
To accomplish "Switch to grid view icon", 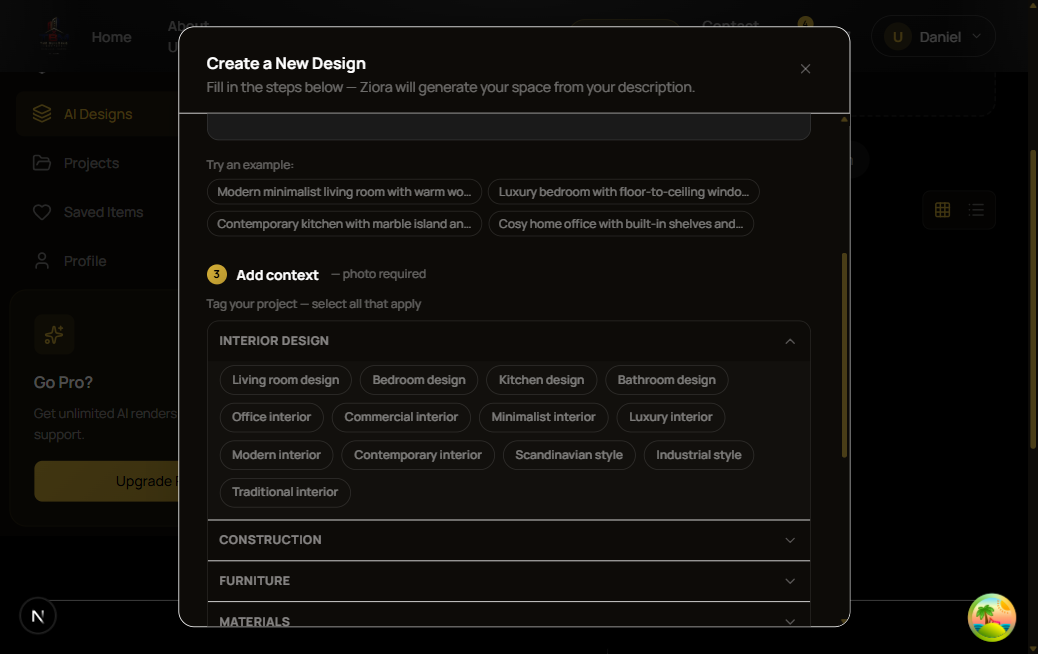I will [942, 210].
